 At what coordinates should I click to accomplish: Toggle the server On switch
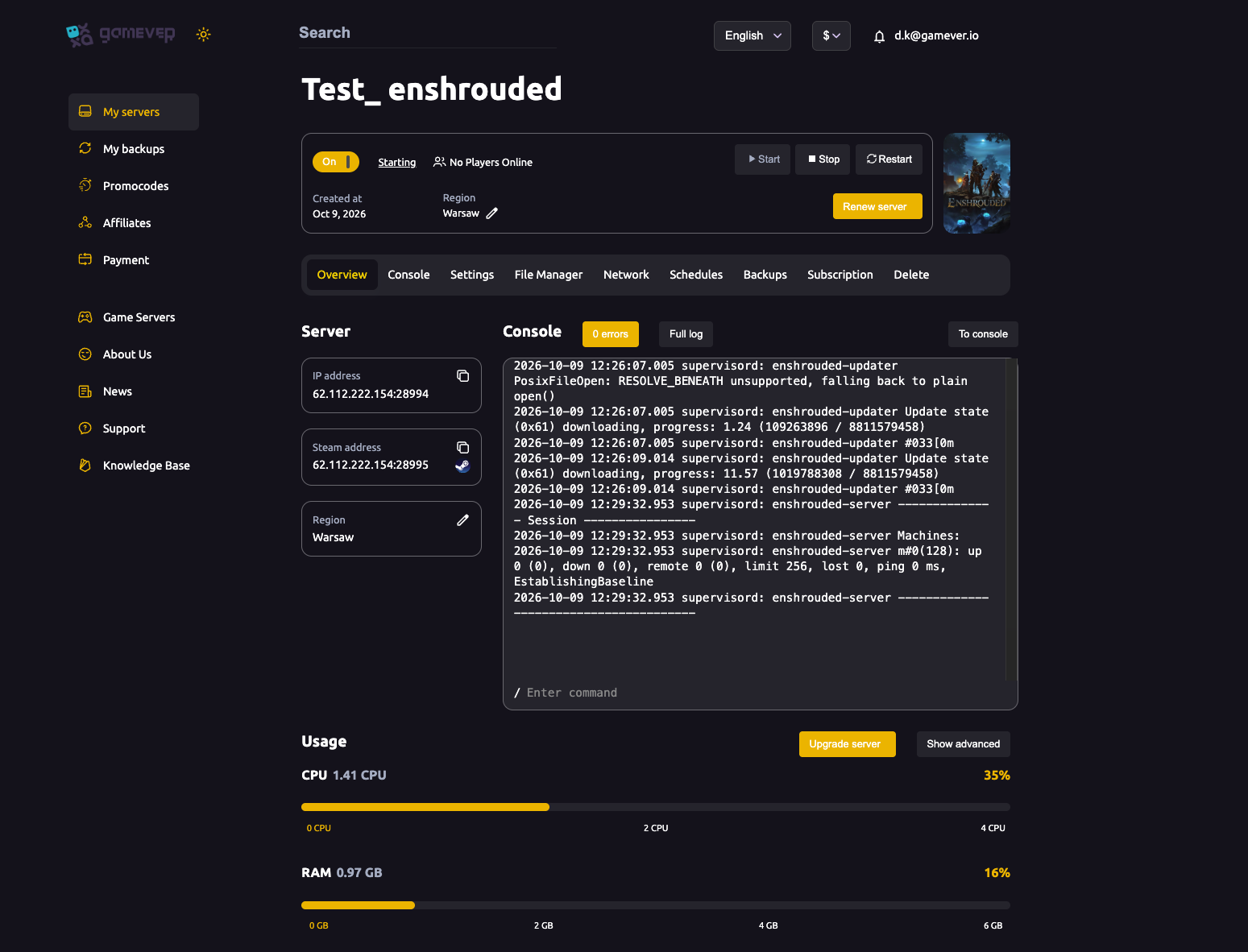click(x=336, y=162)
